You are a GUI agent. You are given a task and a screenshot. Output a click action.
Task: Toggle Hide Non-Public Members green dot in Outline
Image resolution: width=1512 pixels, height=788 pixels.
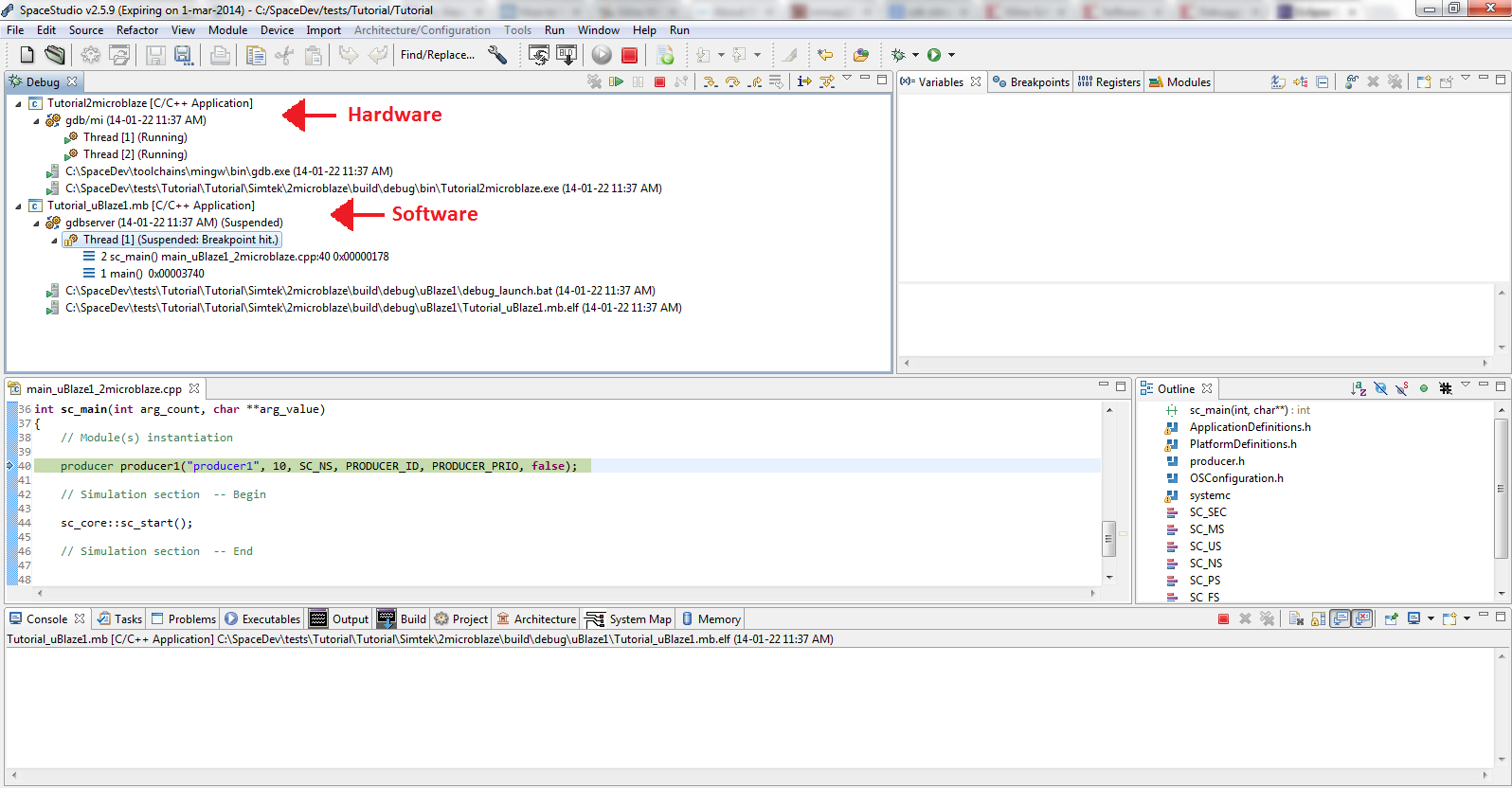coord(1424,388)
